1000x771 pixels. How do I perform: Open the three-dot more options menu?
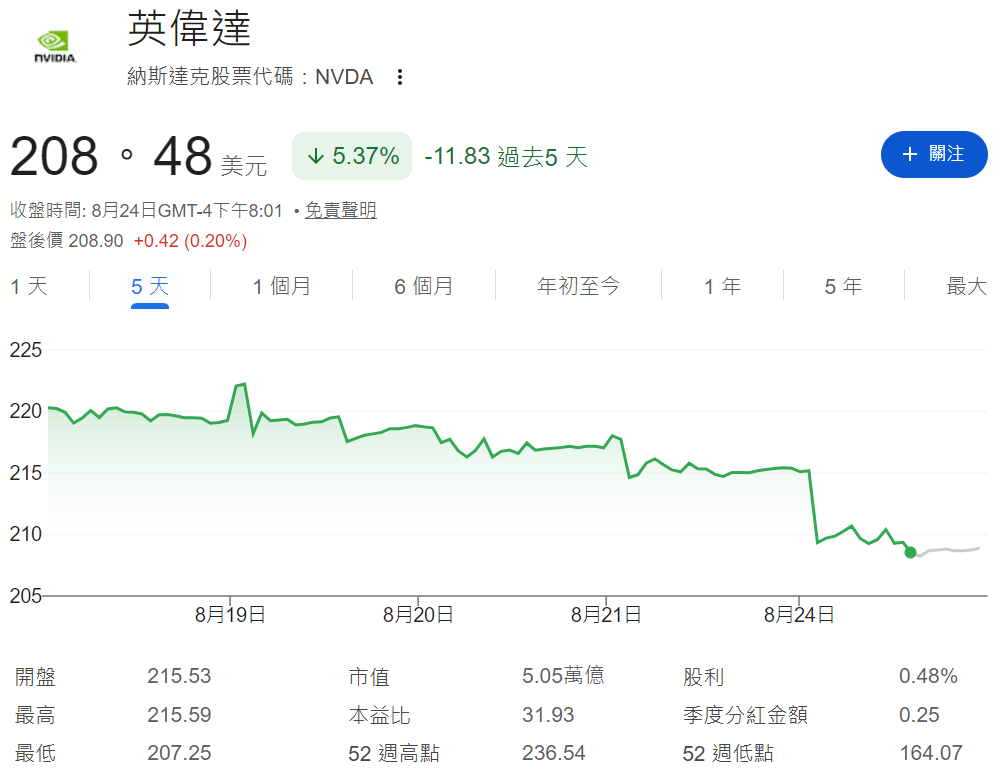pos(400,77)
